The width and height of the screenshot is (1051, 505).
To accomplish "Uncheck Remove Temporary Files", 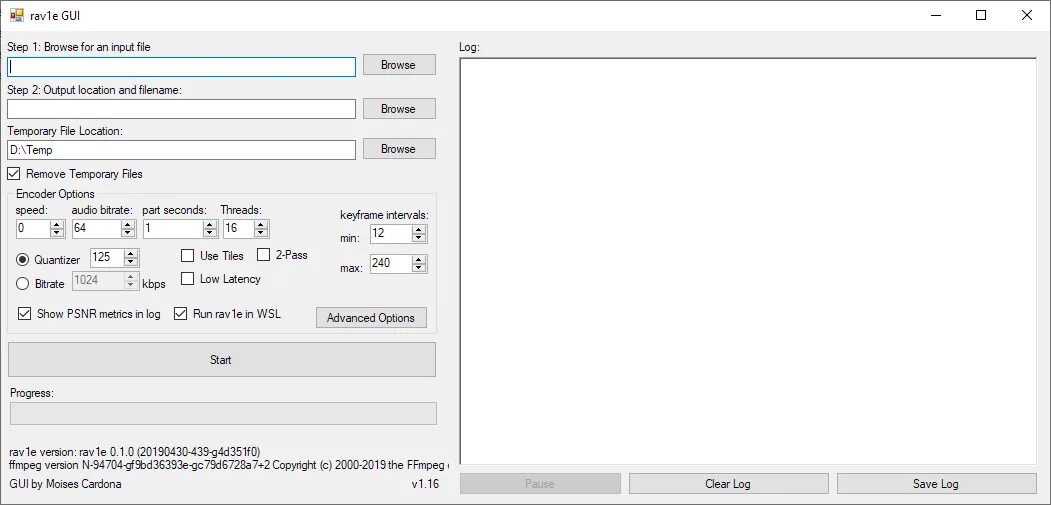I will 13,174.
